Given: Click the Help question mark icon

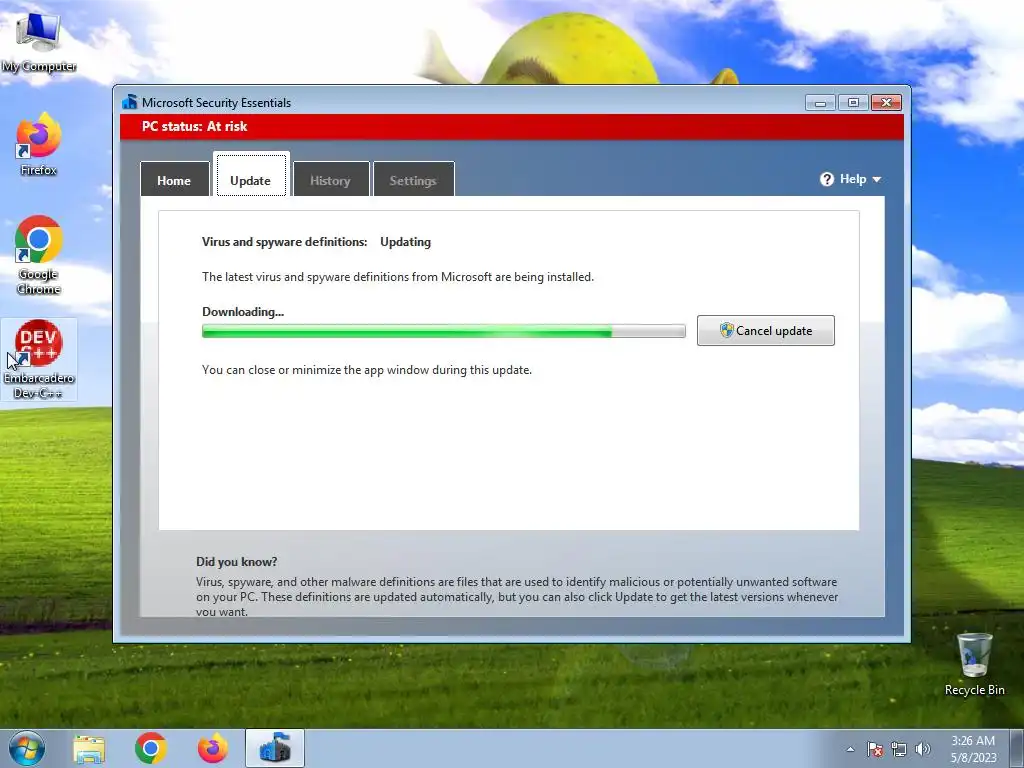Looking at the screenshot, I should point(827,179).
